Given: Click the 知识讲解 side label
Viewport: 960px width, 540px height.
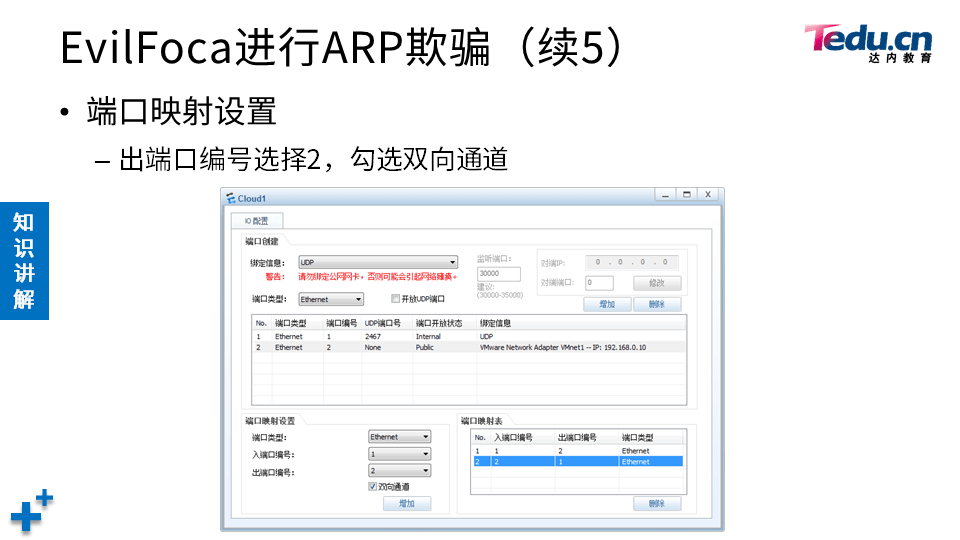Looking at the screenshot, I should (24, 261).
